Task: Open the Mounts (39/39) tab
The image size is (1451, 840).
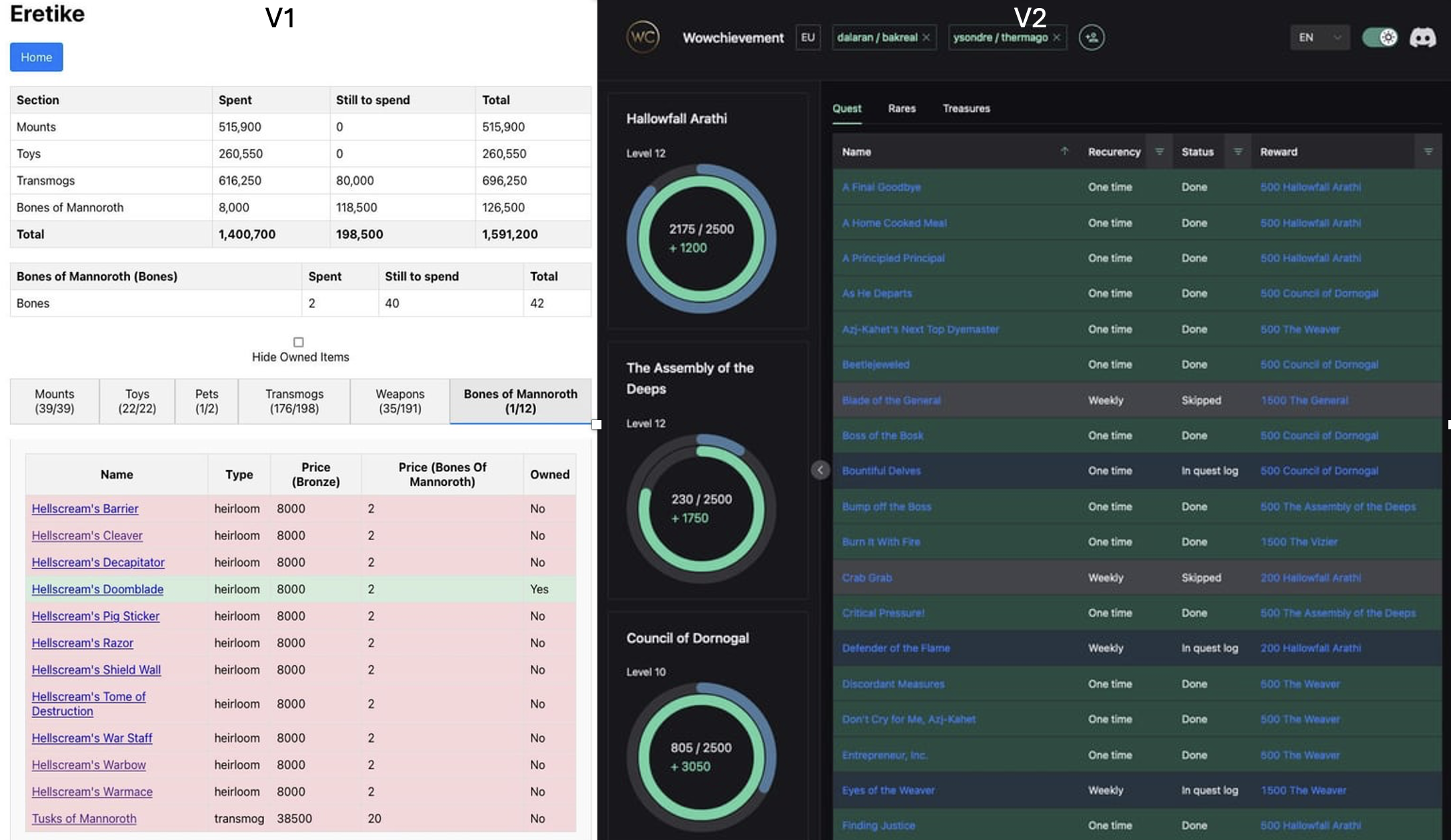Action: (x=54, y=401)
